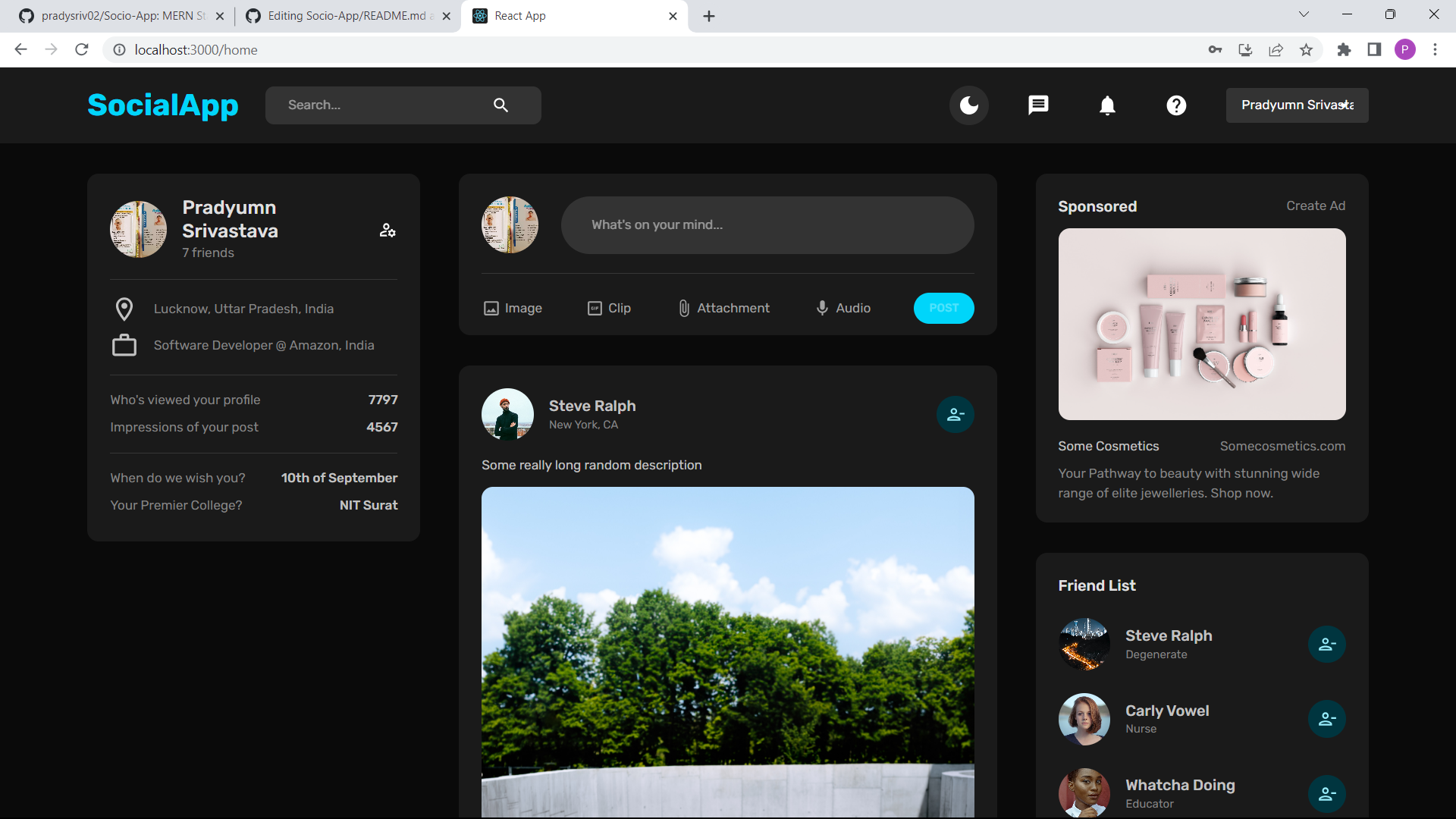Expand the browser's vertical tab list chevron
This screenshot has width=1456, height=819.
(x=1304, y=14)
